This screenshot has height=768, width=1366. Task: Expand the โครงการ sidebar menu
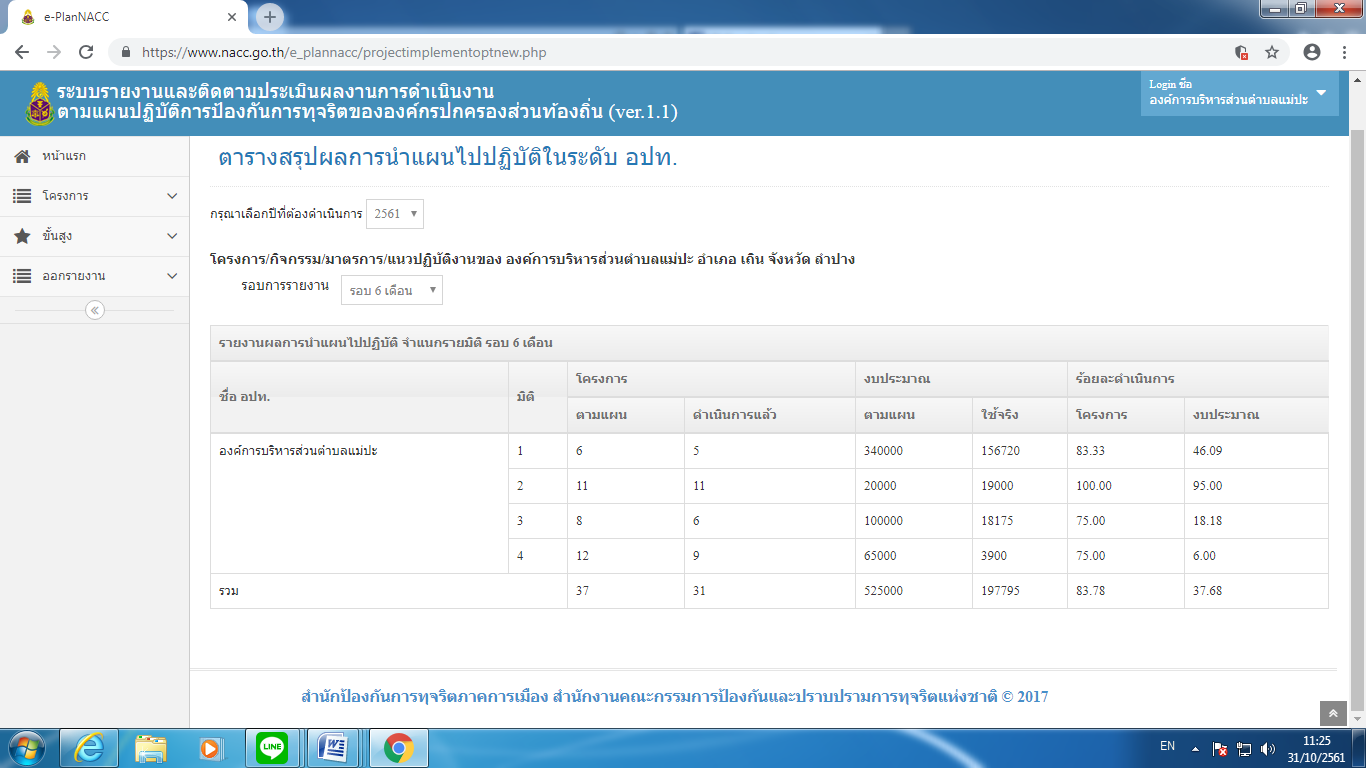pos(94,196)
